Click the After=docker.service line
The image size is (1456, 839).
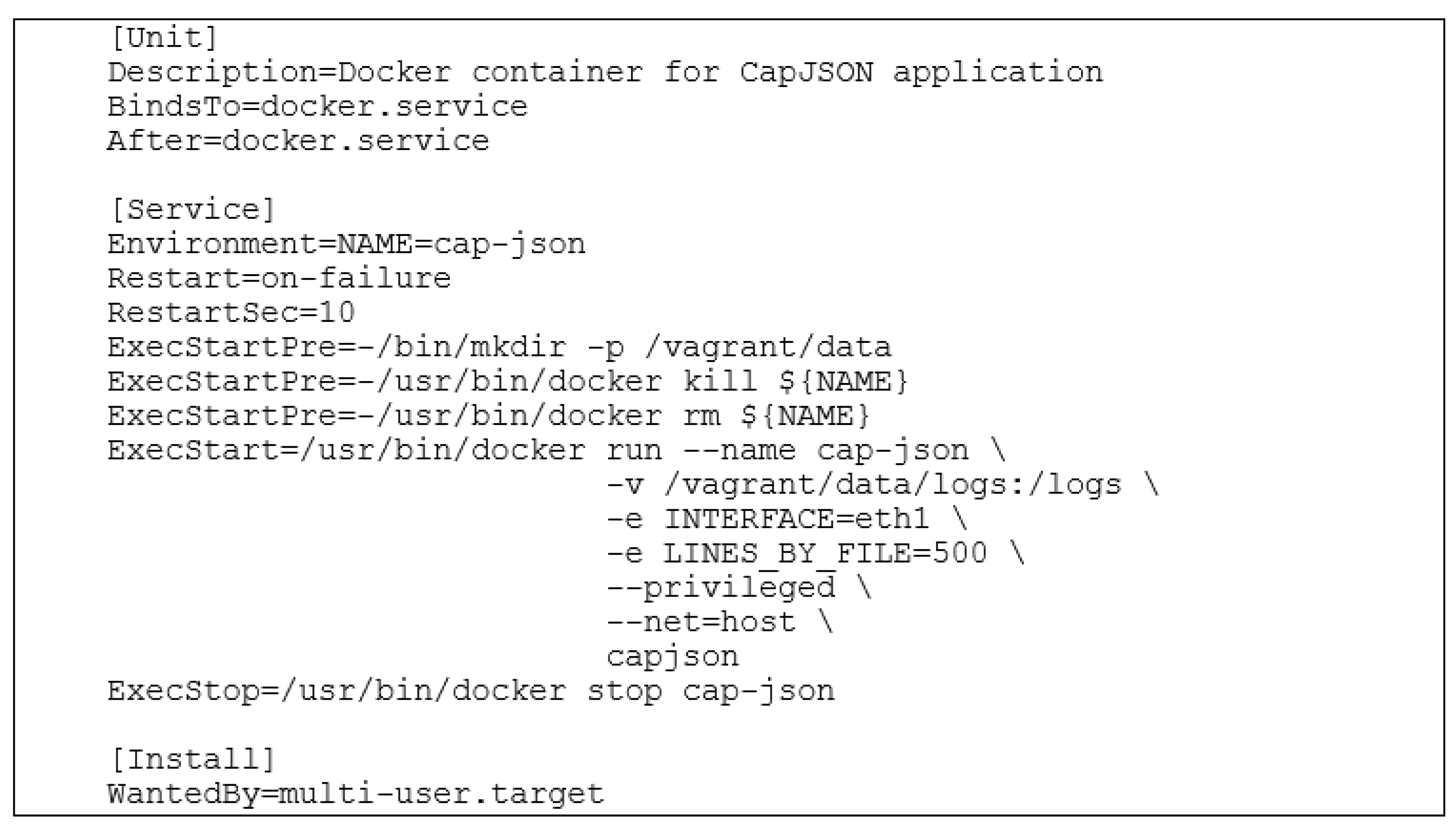pos(298,142)
